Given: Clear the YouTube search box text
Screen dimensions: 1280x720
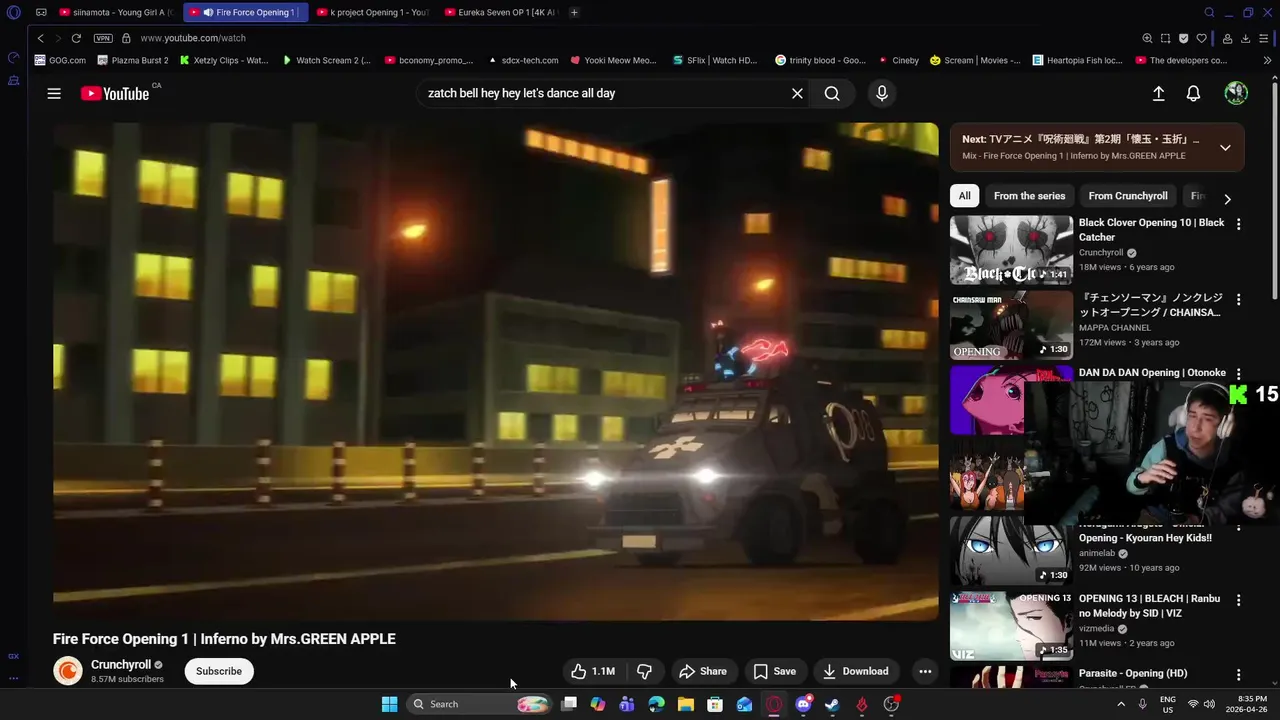Looking at the screenshot, I should click(797, 93).
